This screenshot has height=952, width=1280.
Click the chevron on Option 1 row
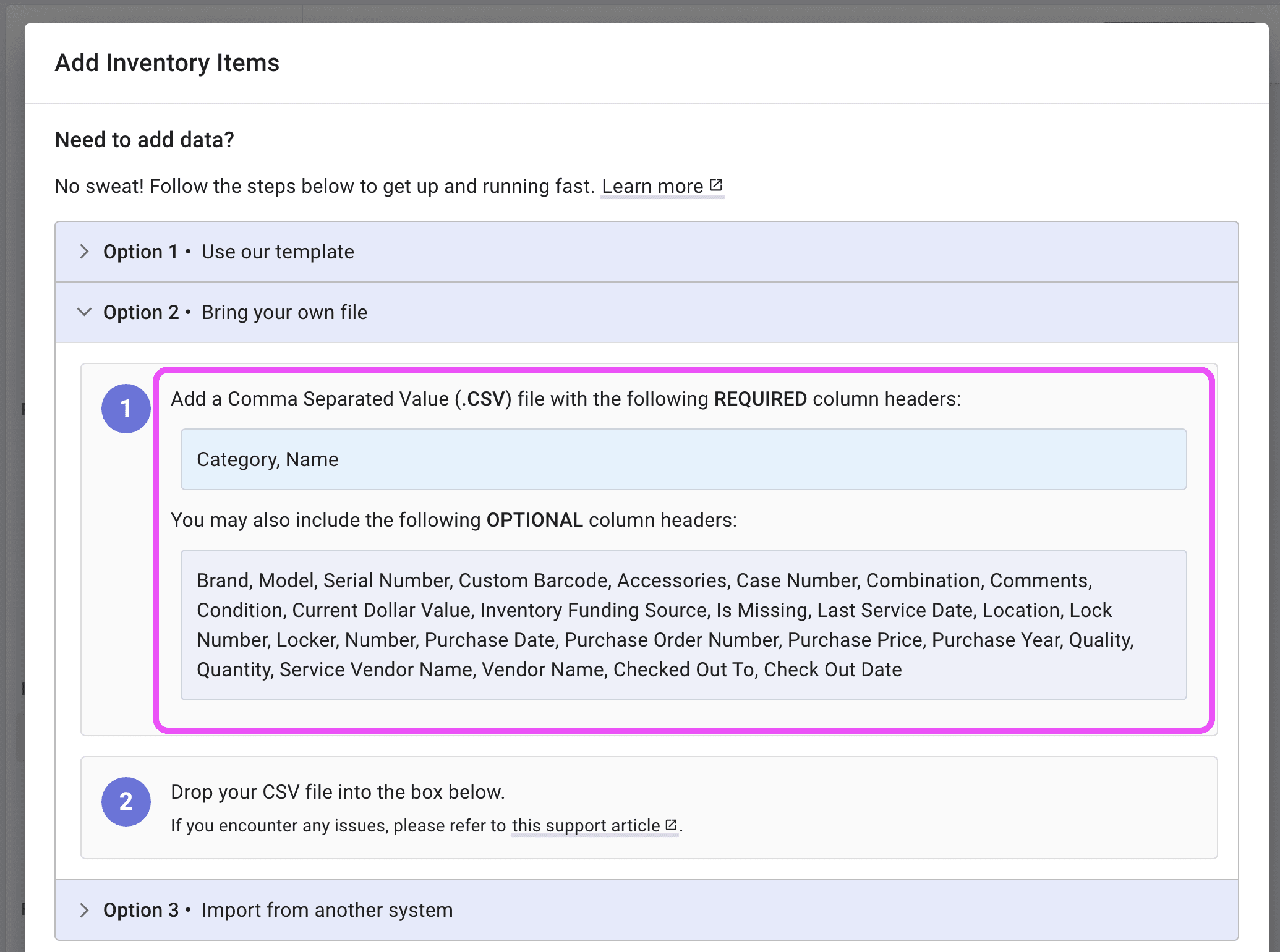84,251
